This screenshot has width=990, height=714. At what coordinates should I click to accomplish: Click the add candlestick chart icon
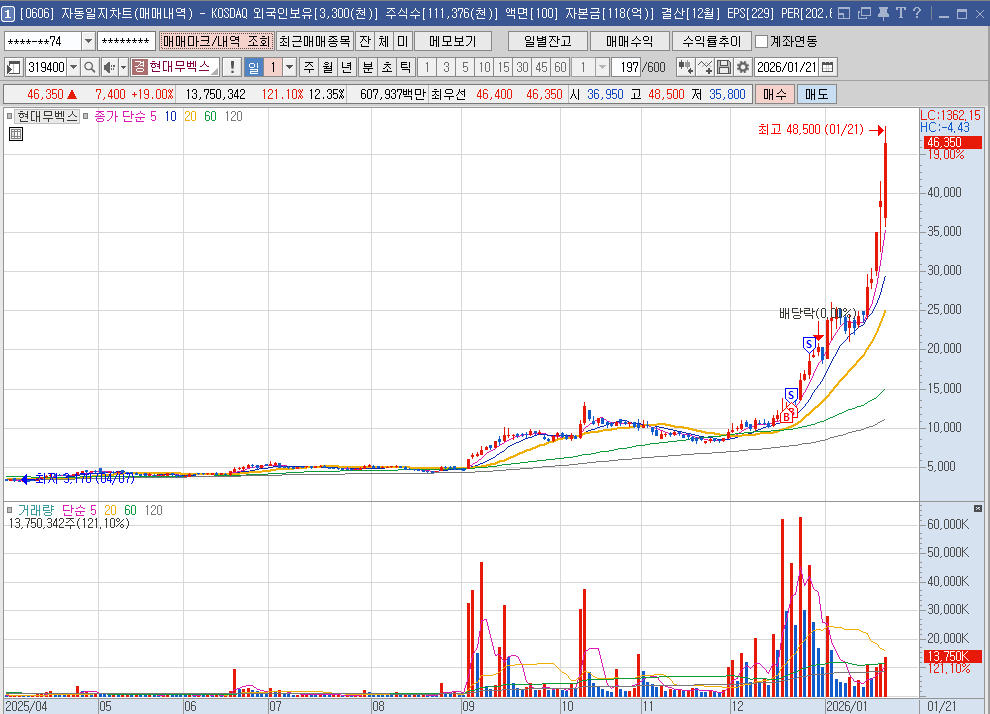tap(685, 67)
